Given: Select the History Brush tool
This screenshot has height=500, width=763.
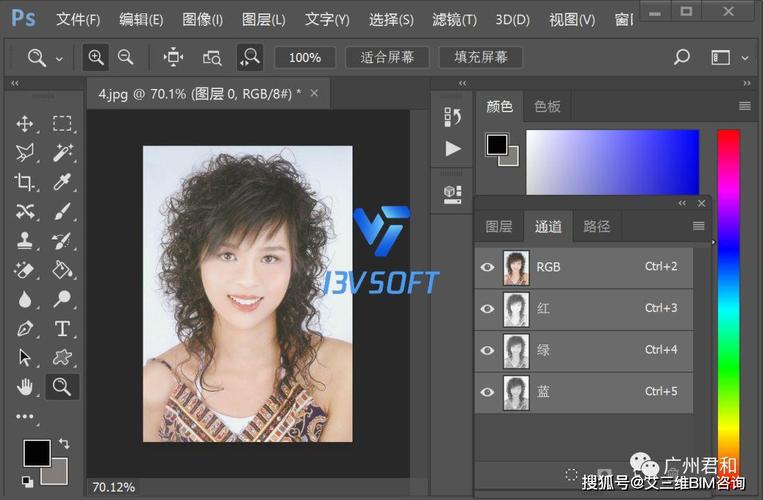Looking at the screenshot, I should (x=62, y=241).
